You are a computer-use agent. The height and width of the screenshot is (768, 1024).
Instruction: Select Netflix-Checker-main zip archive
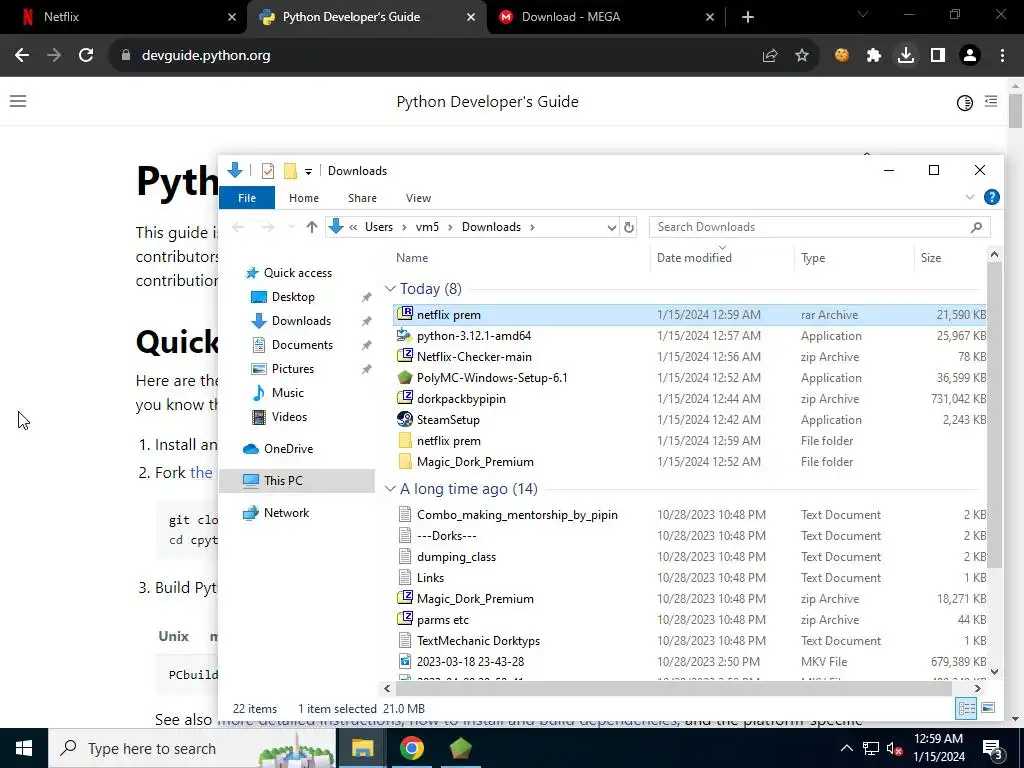pyautogui.click(x=690, y=357)
